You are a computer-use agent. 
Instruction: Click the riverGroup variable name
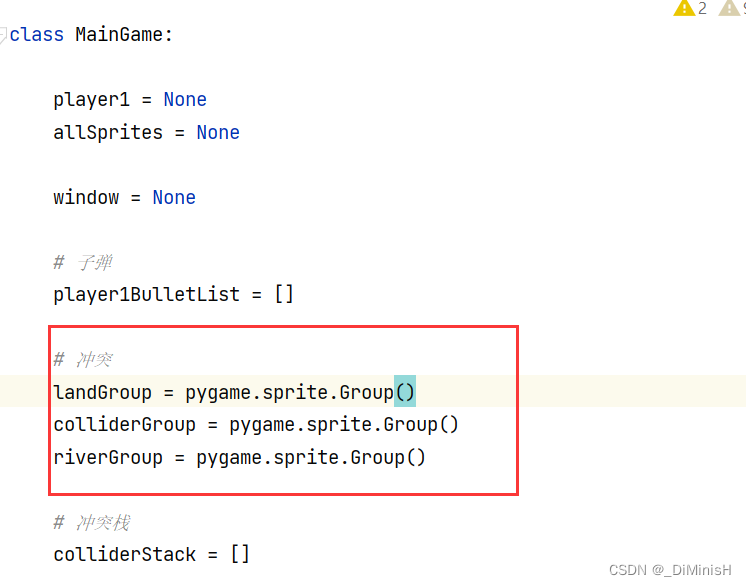pyautogui.click(x=108, y=458)
